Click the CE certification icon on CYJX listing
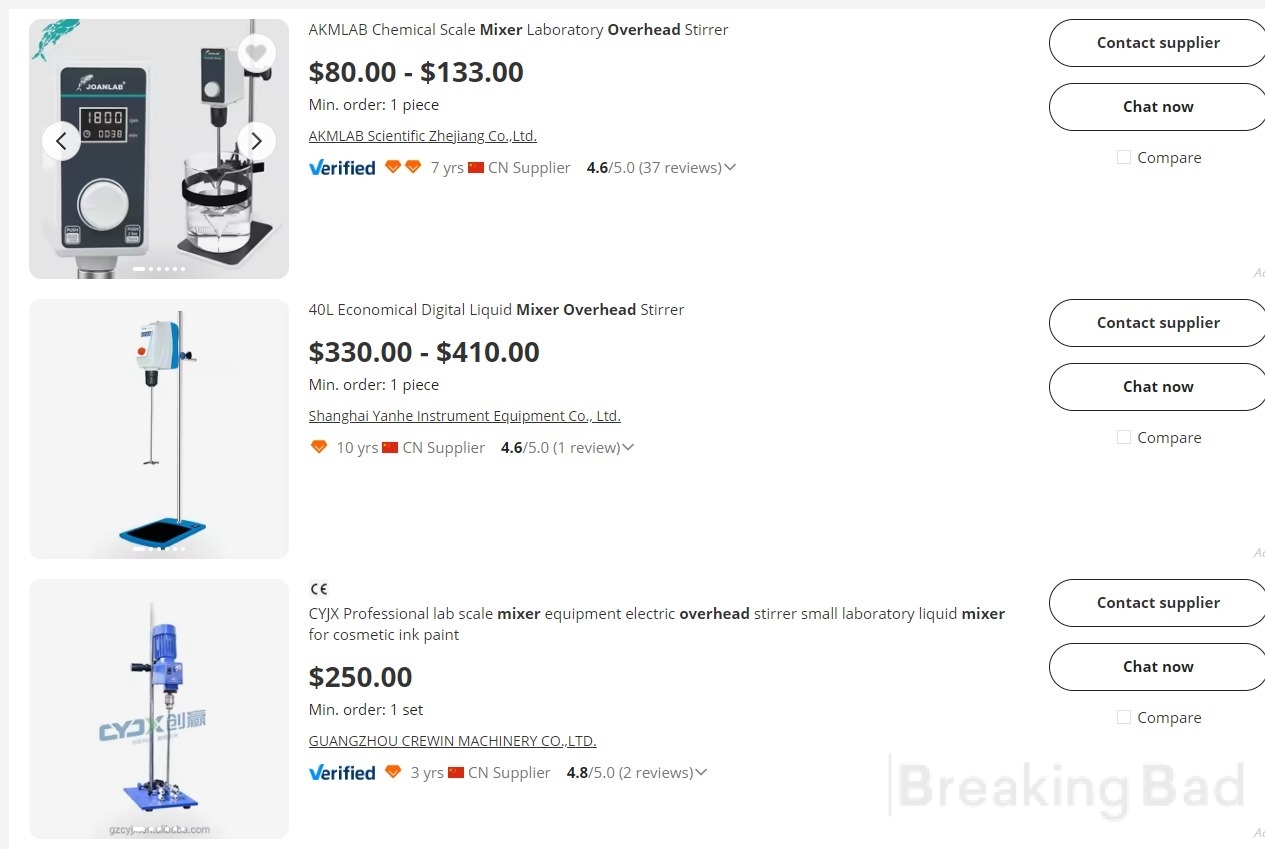The height and width of the screenshot is (849, 1265). click(319, 589)
